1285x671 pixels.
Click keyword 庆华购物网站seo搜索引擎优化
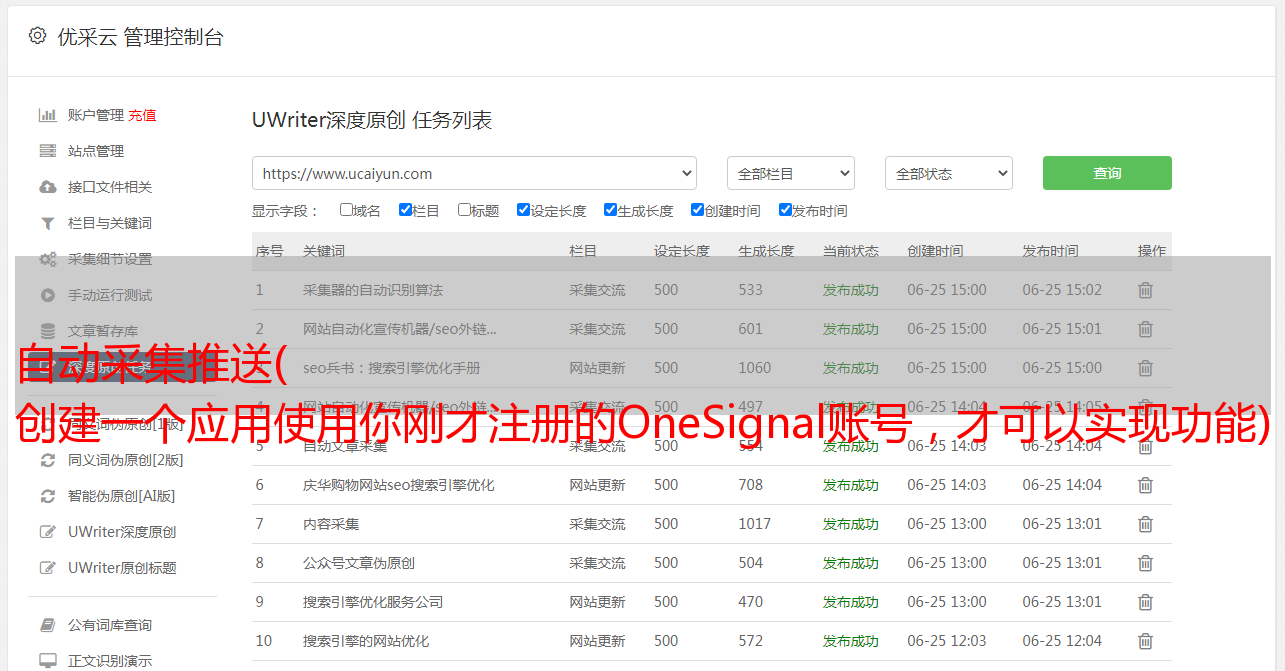pyautogui.click(x=399, y=485)
